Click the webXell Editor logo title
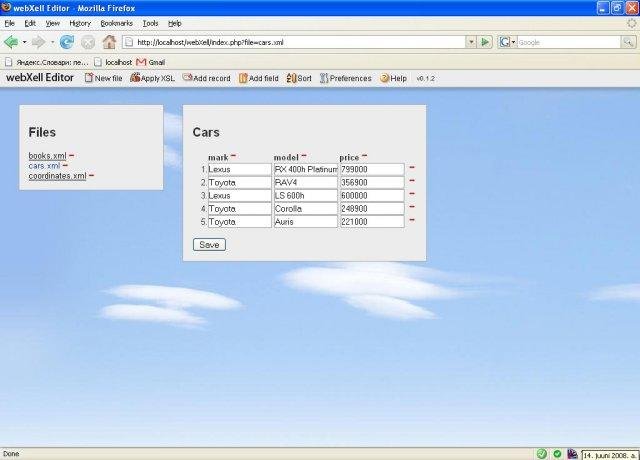Image resolution: width=640 pixels, height=460 pixels. click(40, 78)
